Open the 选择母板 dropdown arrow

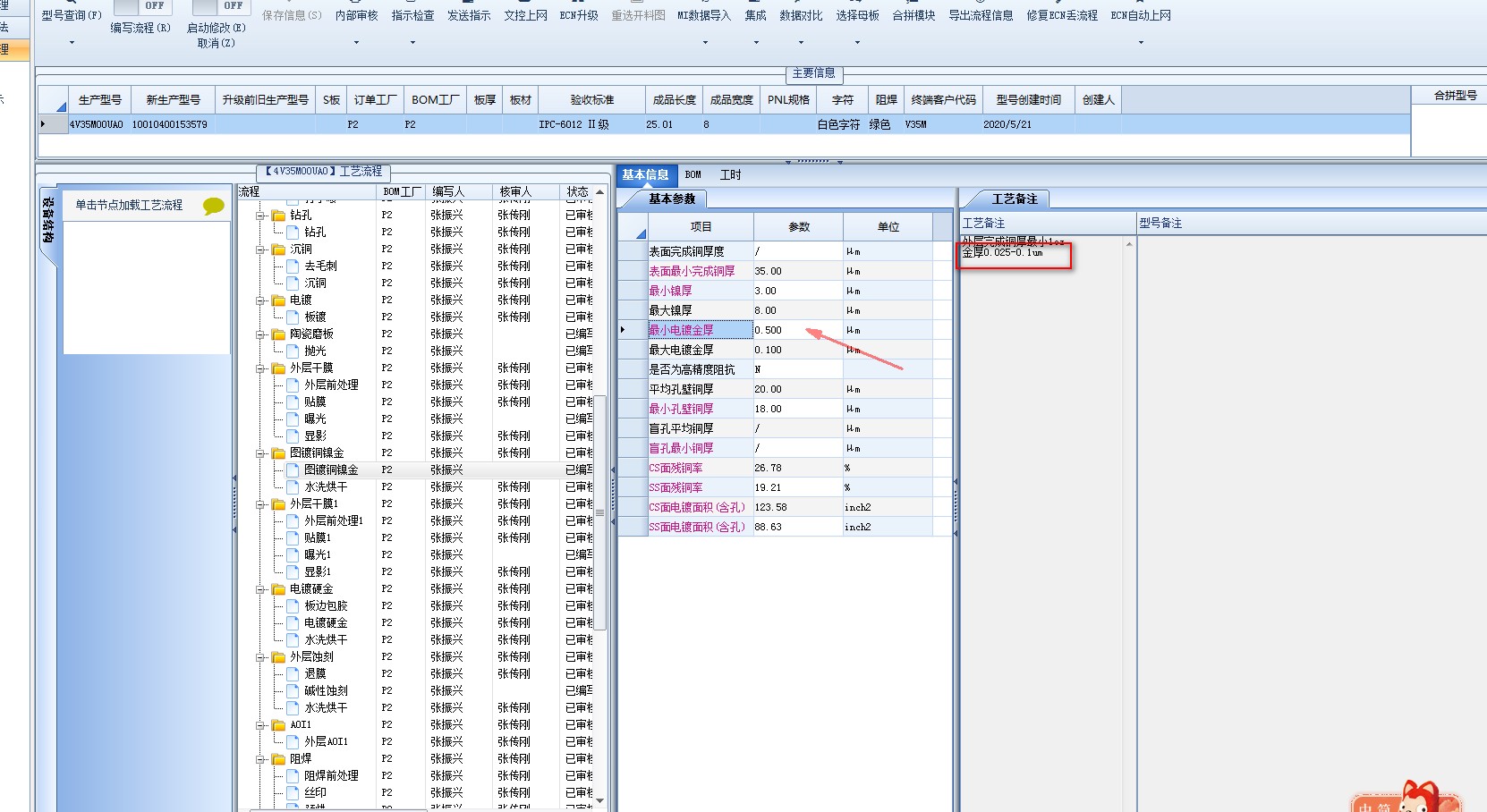pyautogui.click(x=857, y=42)
